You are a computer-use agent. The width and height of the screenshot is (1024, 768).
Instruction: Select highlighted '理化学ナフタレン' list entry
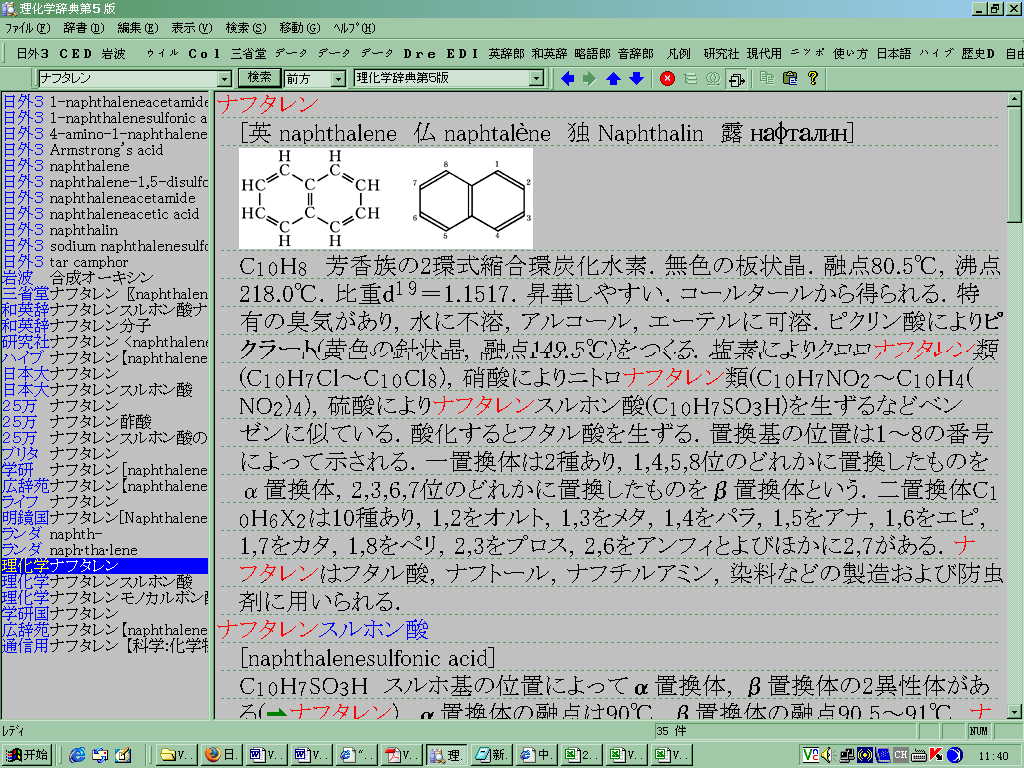[104, 566]
